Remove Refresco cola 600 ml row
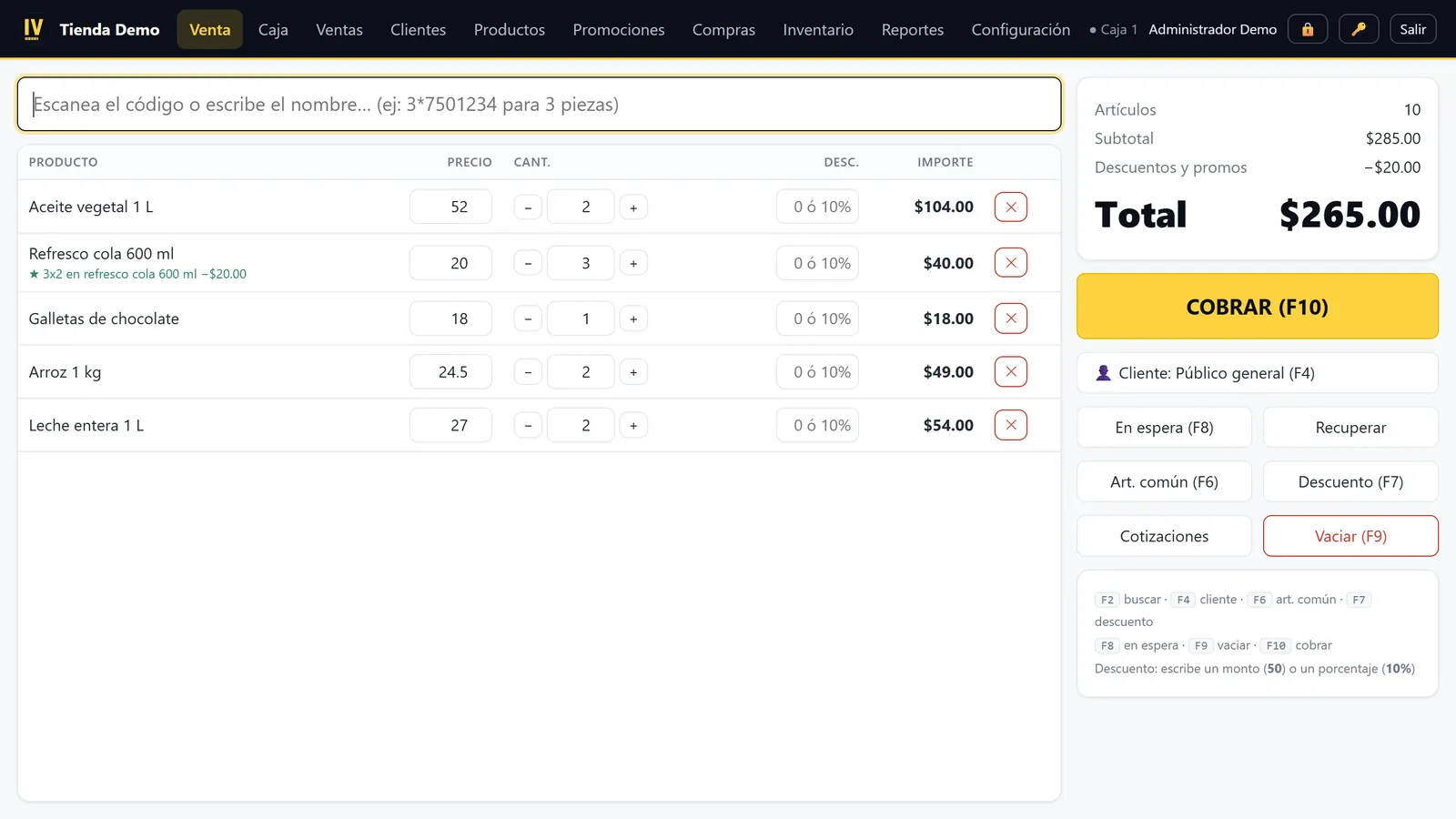The width and height of the screenshot is (1456, 819). 1011,263
